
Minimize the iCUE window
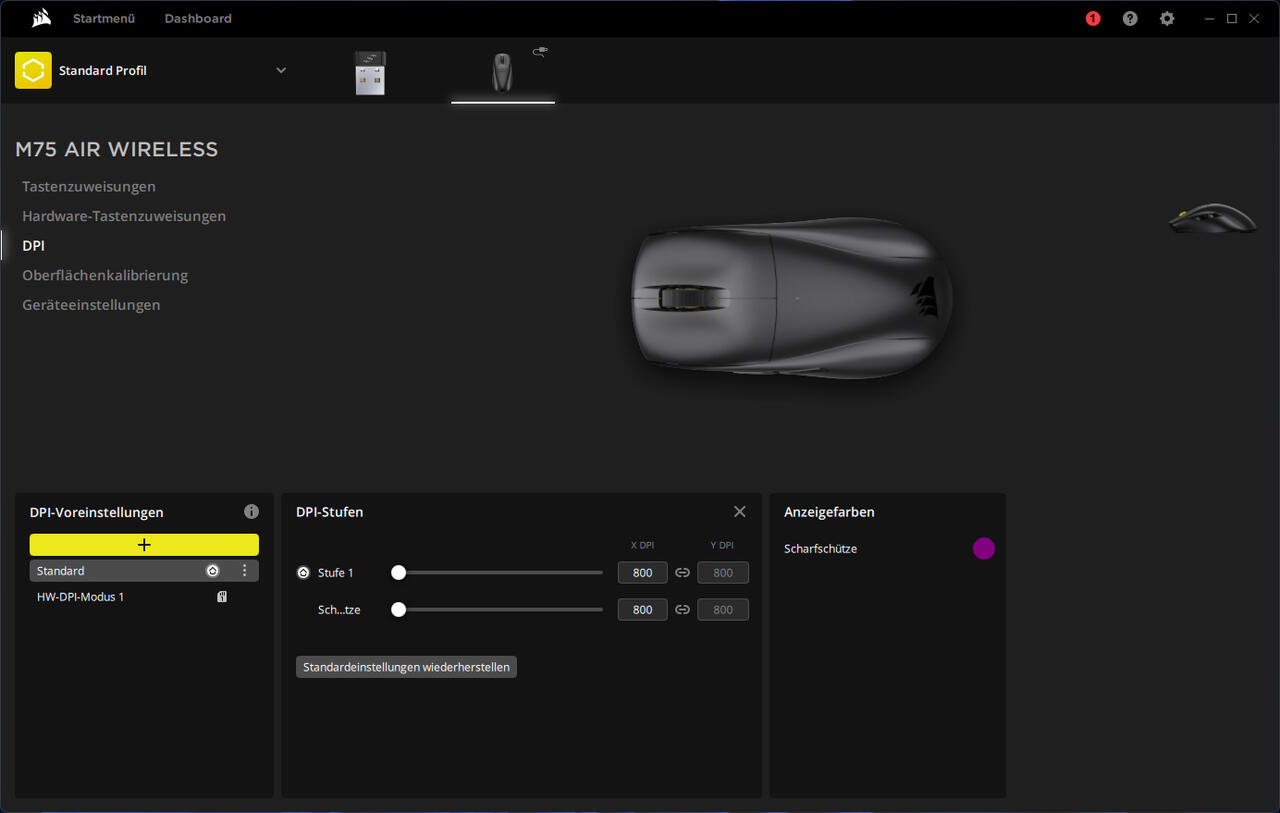click(1210, 18)
